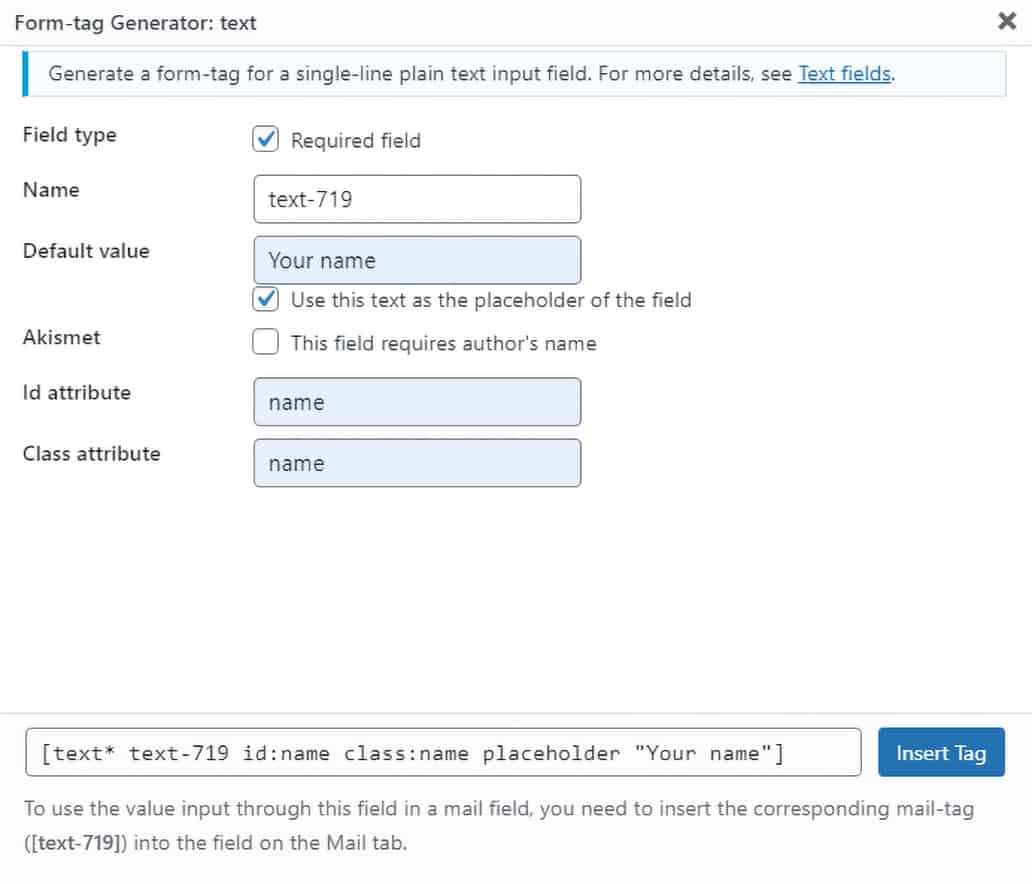Click the "Id attribute" label
Image resolution: width=1032 pixels, height=884 pixels.
coord(76,393)
